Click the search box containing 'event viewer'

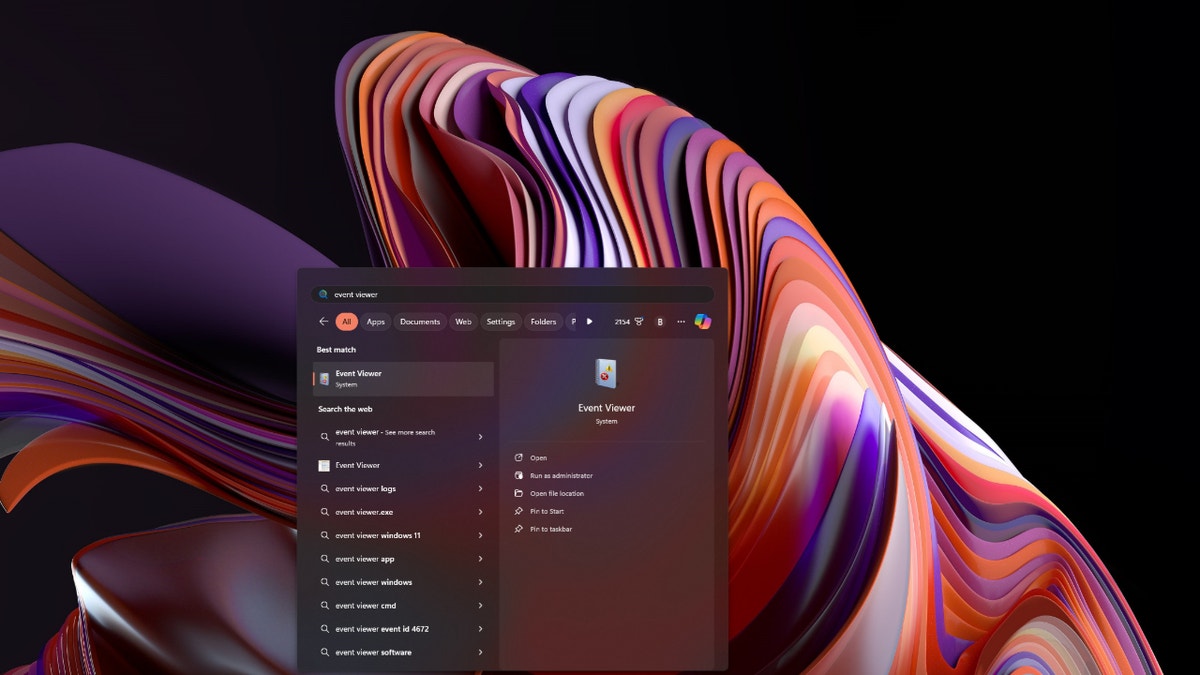coord(513,295)
